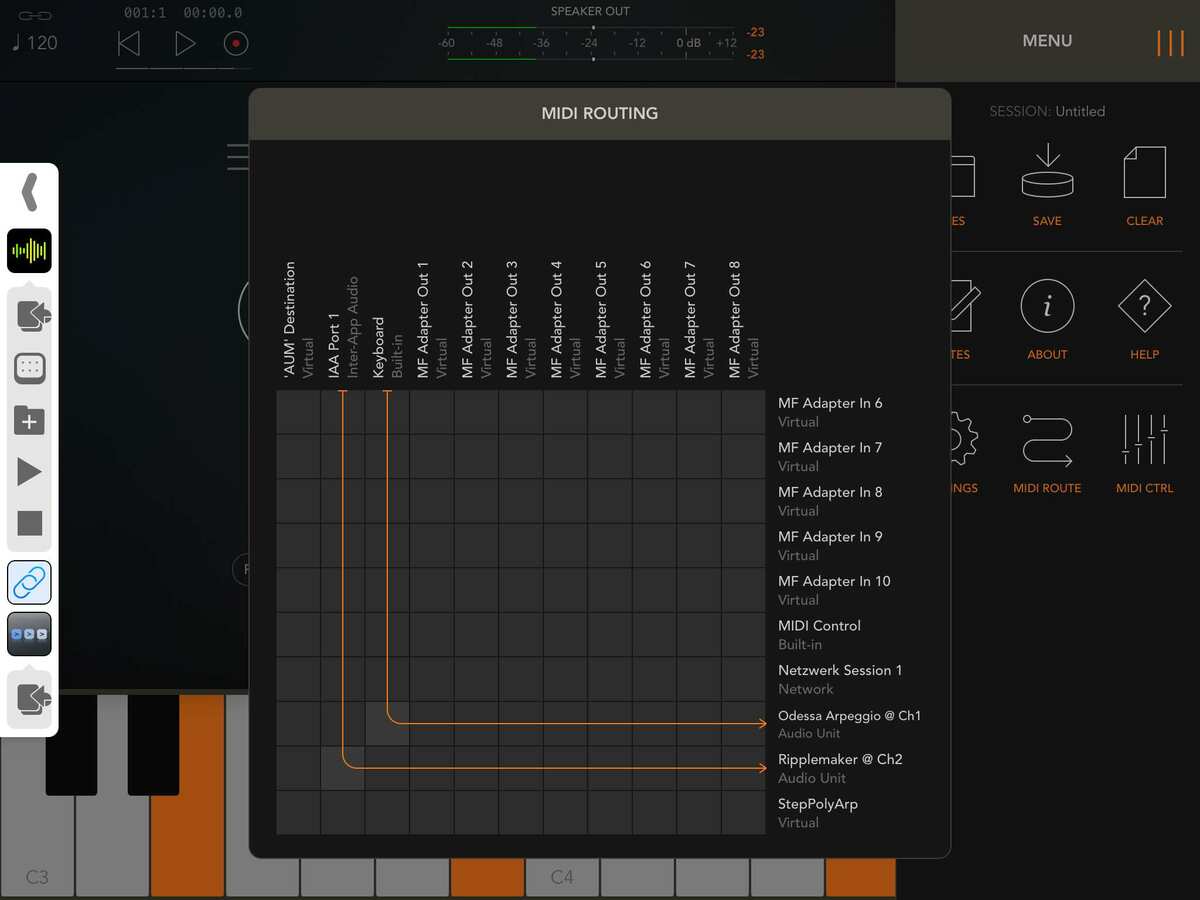Click the MF Adapter Out 8 column header

pyautogui.click(x=743, y=320)
